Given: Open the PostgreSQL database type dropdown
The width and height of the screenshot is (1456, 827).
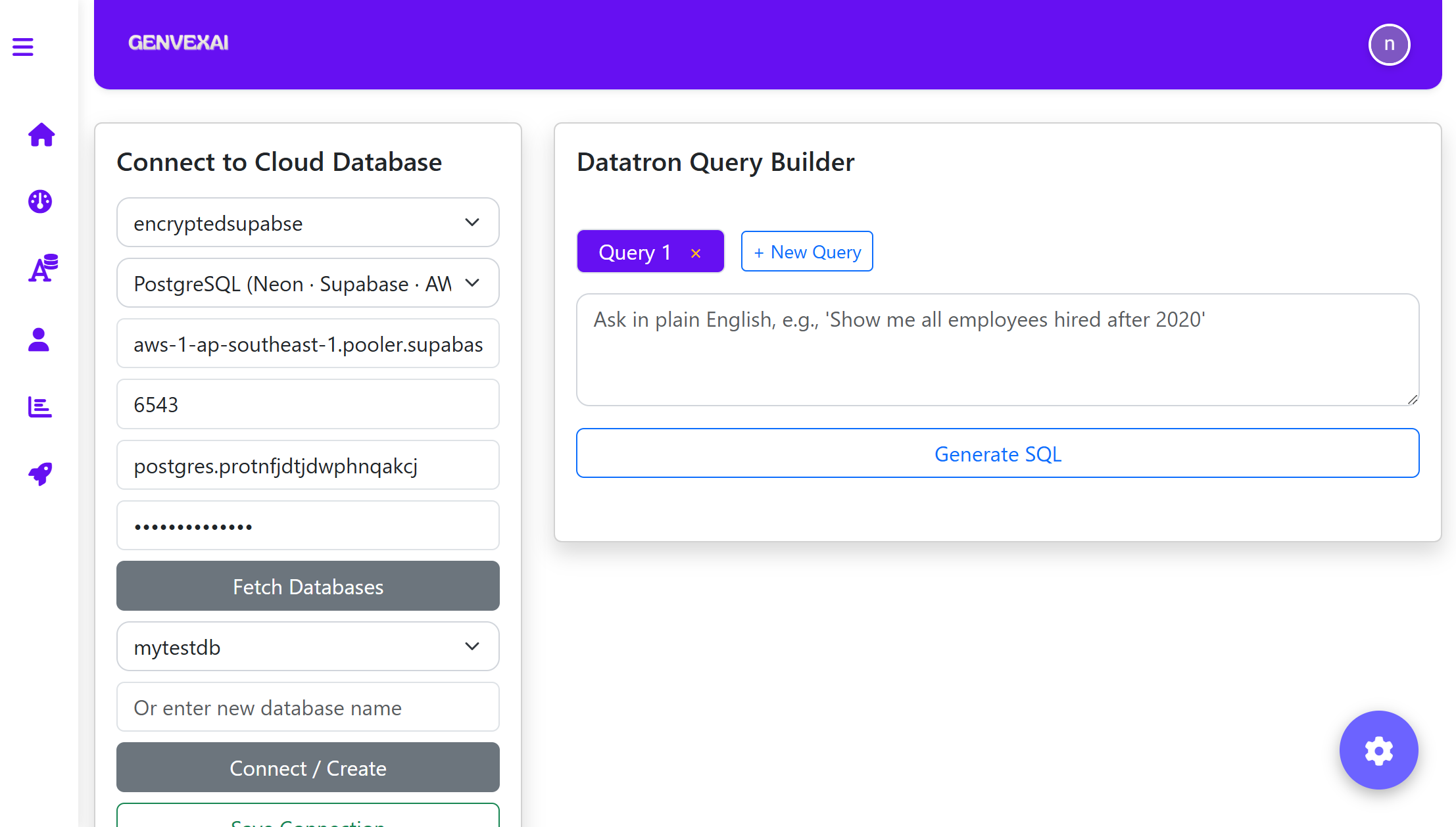Looking at the screenshot, I should 308,283.
